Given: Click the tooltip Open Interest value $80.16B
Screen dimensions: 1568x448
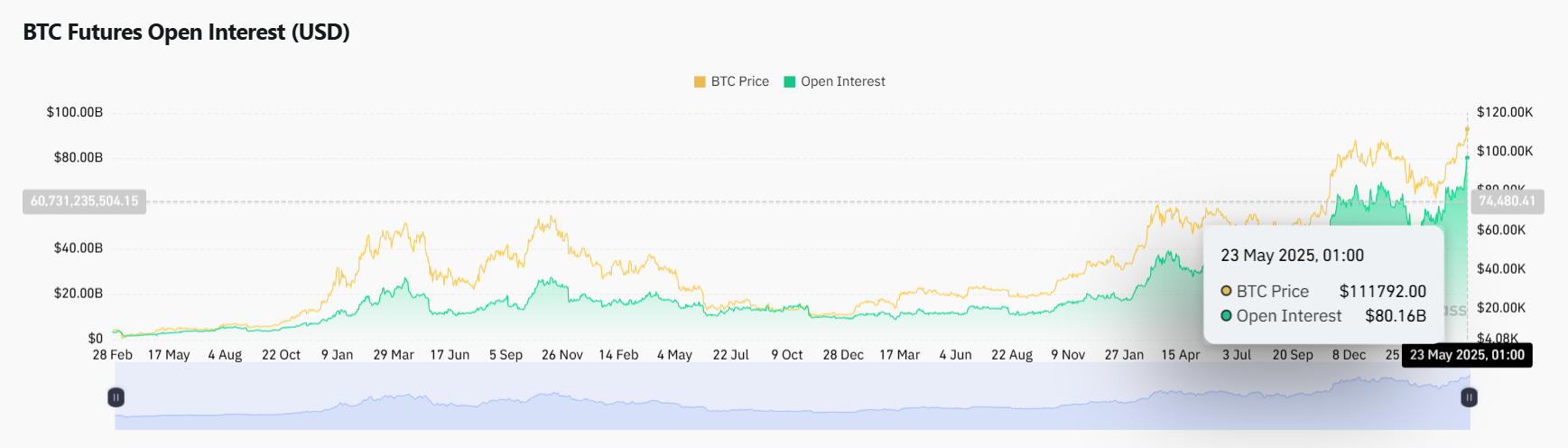Looking at the screenshot, I should 1396,316.
